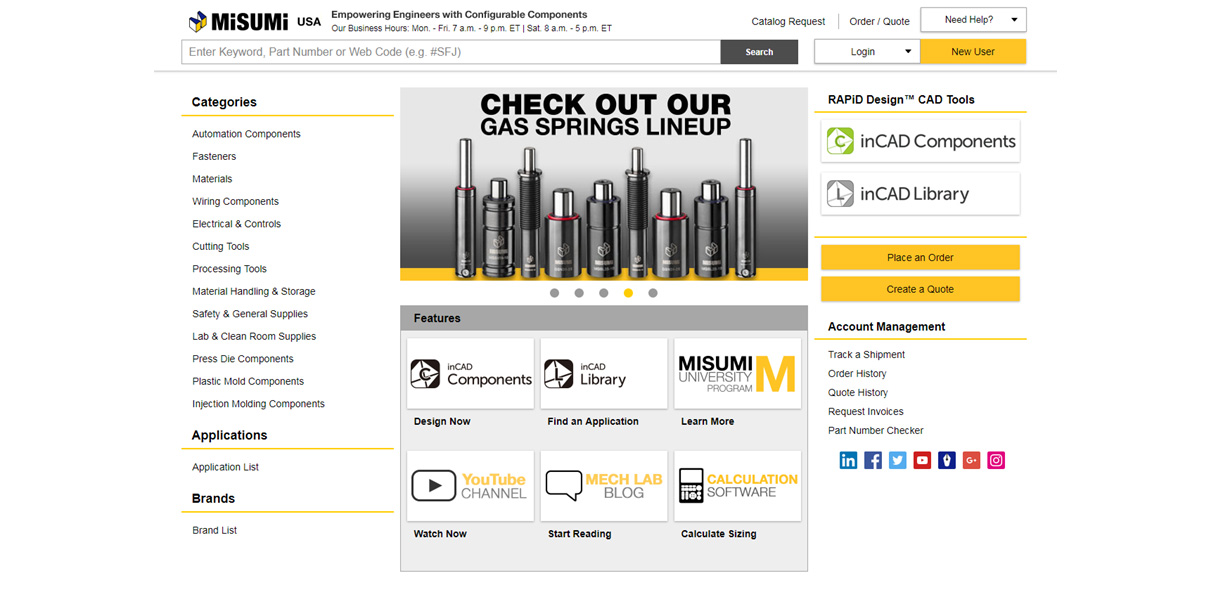
Task: Open the Order / Quote link
Action: (x=879, y=21)
